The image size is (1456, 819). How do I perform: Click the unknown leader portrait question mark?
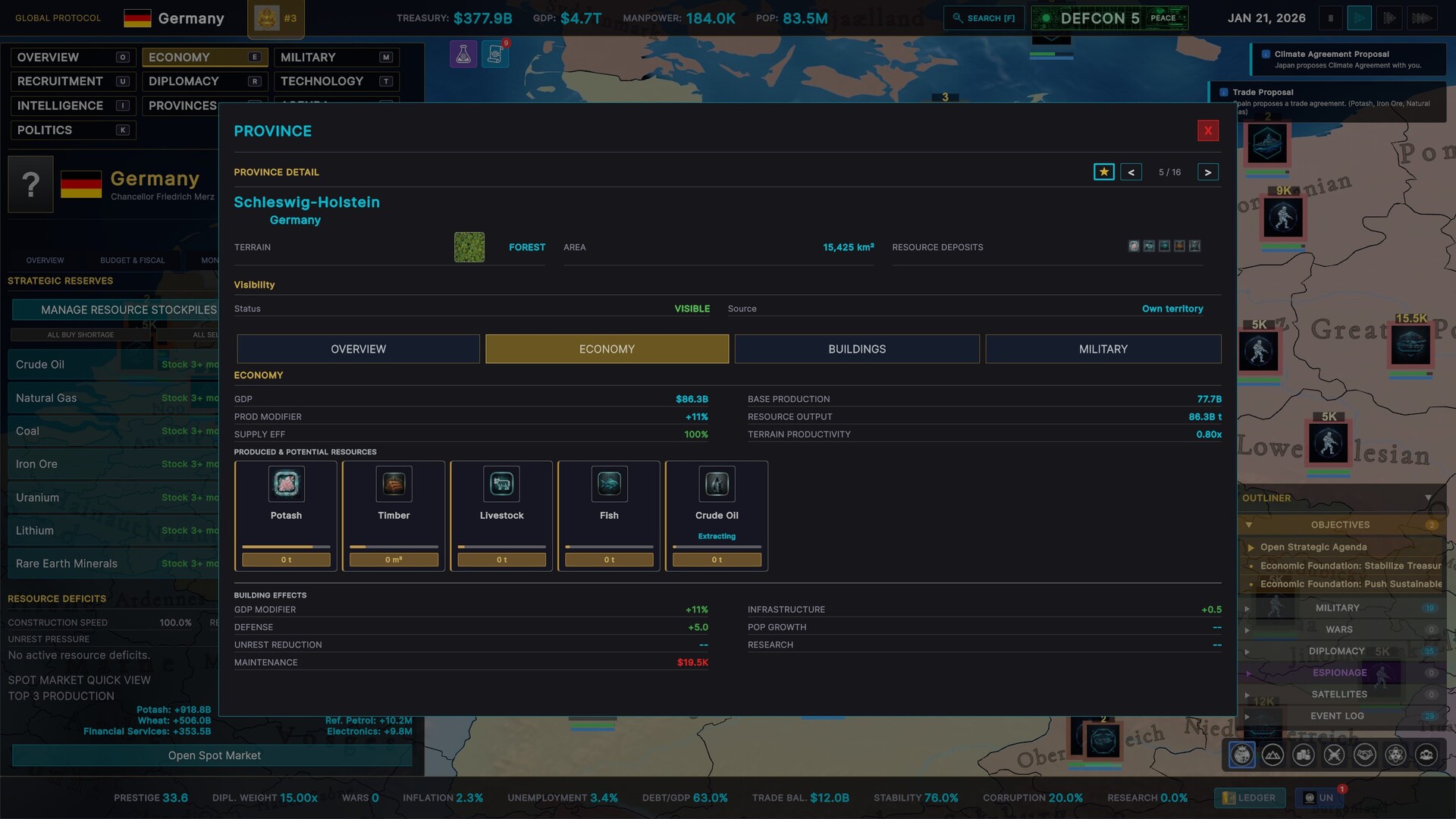coord(30,184)
